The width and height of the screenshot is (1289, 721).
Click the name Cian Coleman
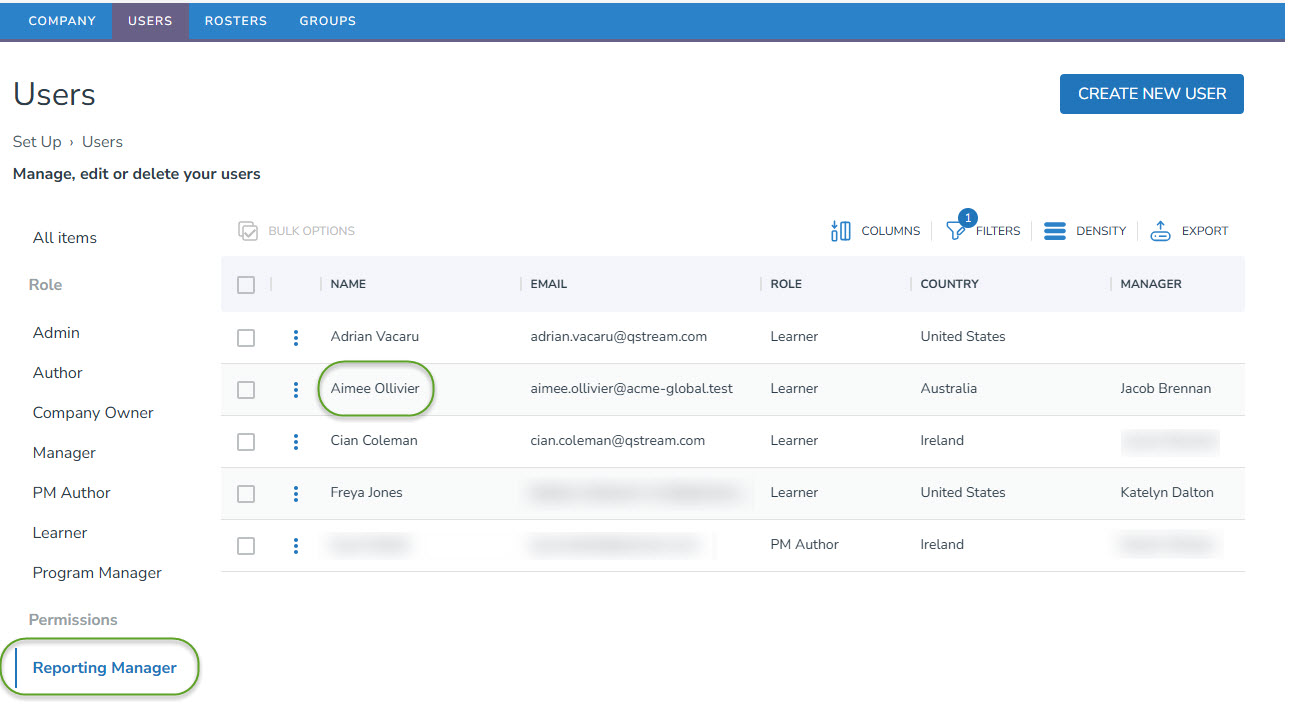374,441
